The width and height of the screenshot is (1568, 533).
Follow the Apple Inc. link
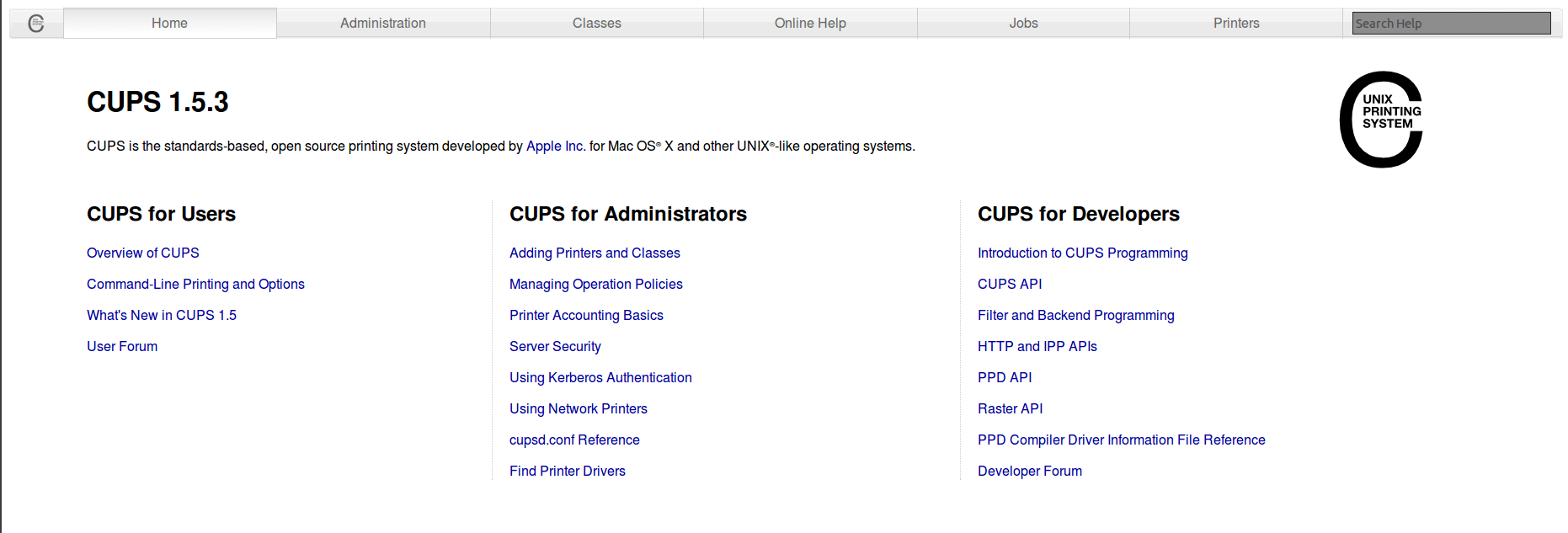556,147
